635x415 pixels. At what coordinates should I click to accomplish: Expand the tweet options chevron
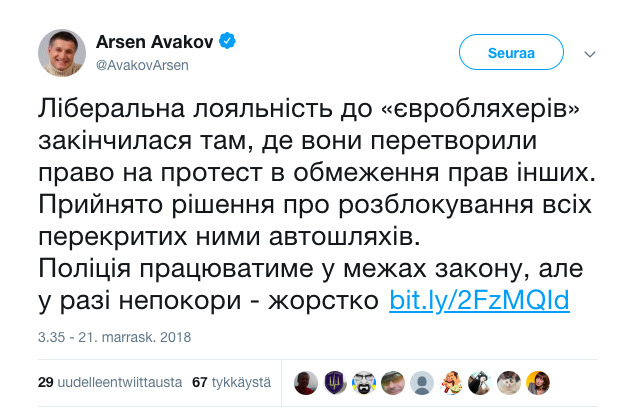pos(591,52)
